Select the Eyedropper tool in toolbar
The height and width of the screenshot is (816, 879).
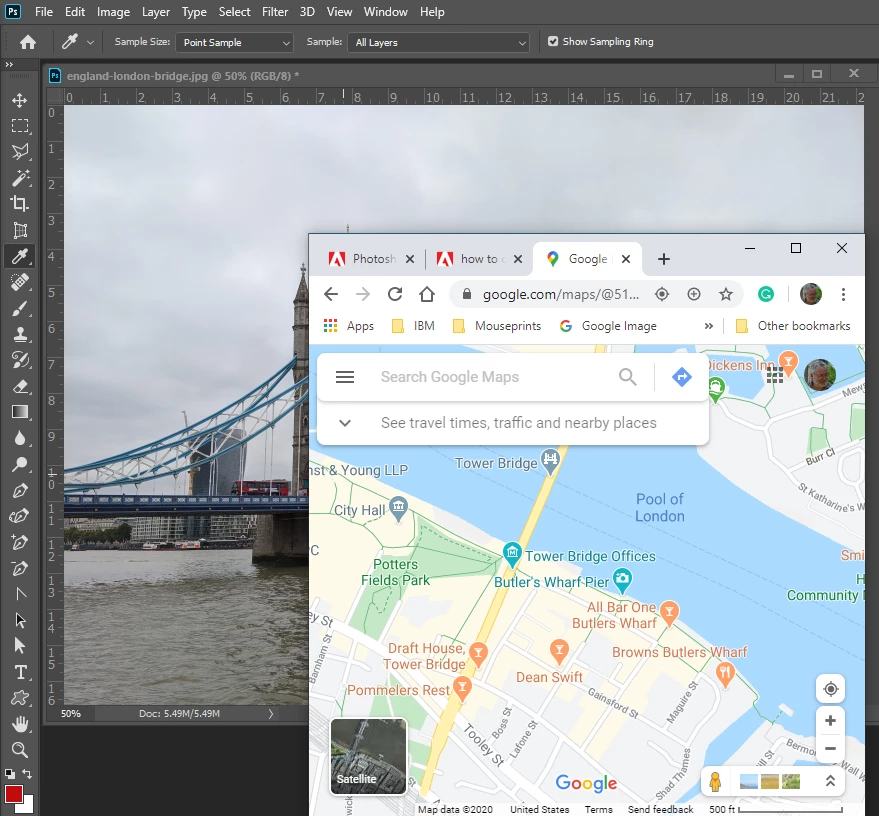20,256
